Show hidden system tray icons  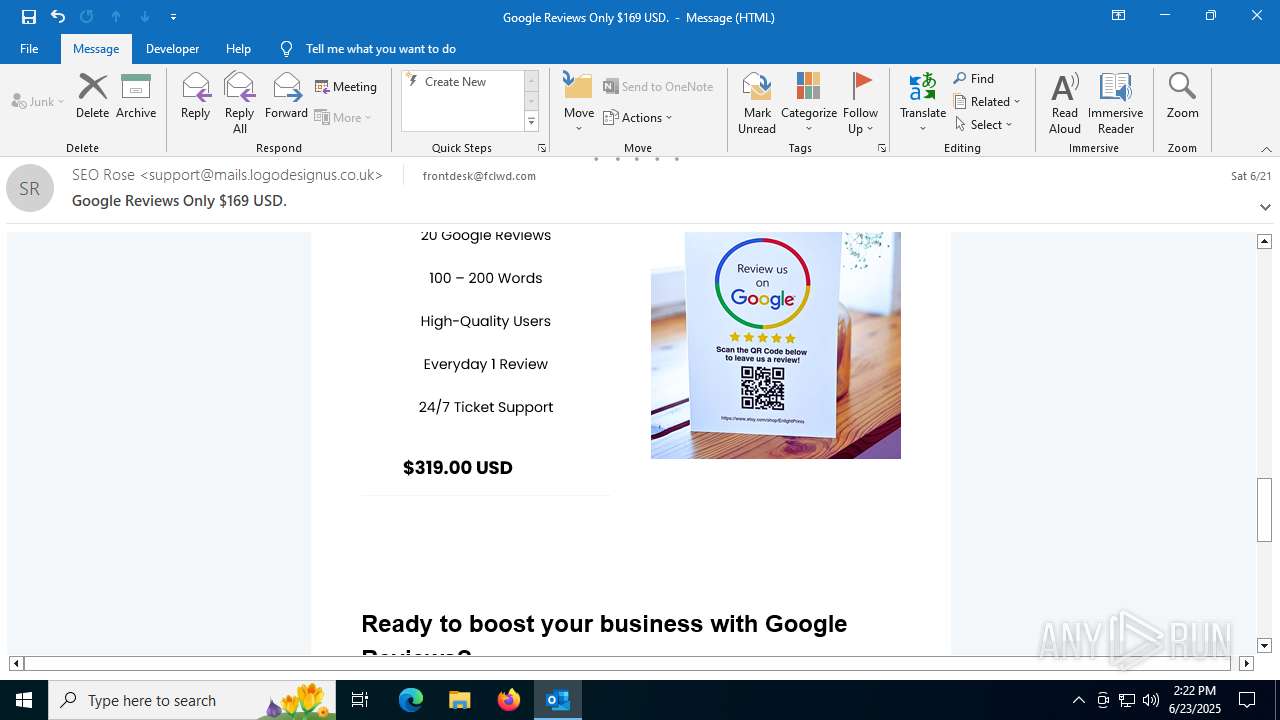point(1078,700)
